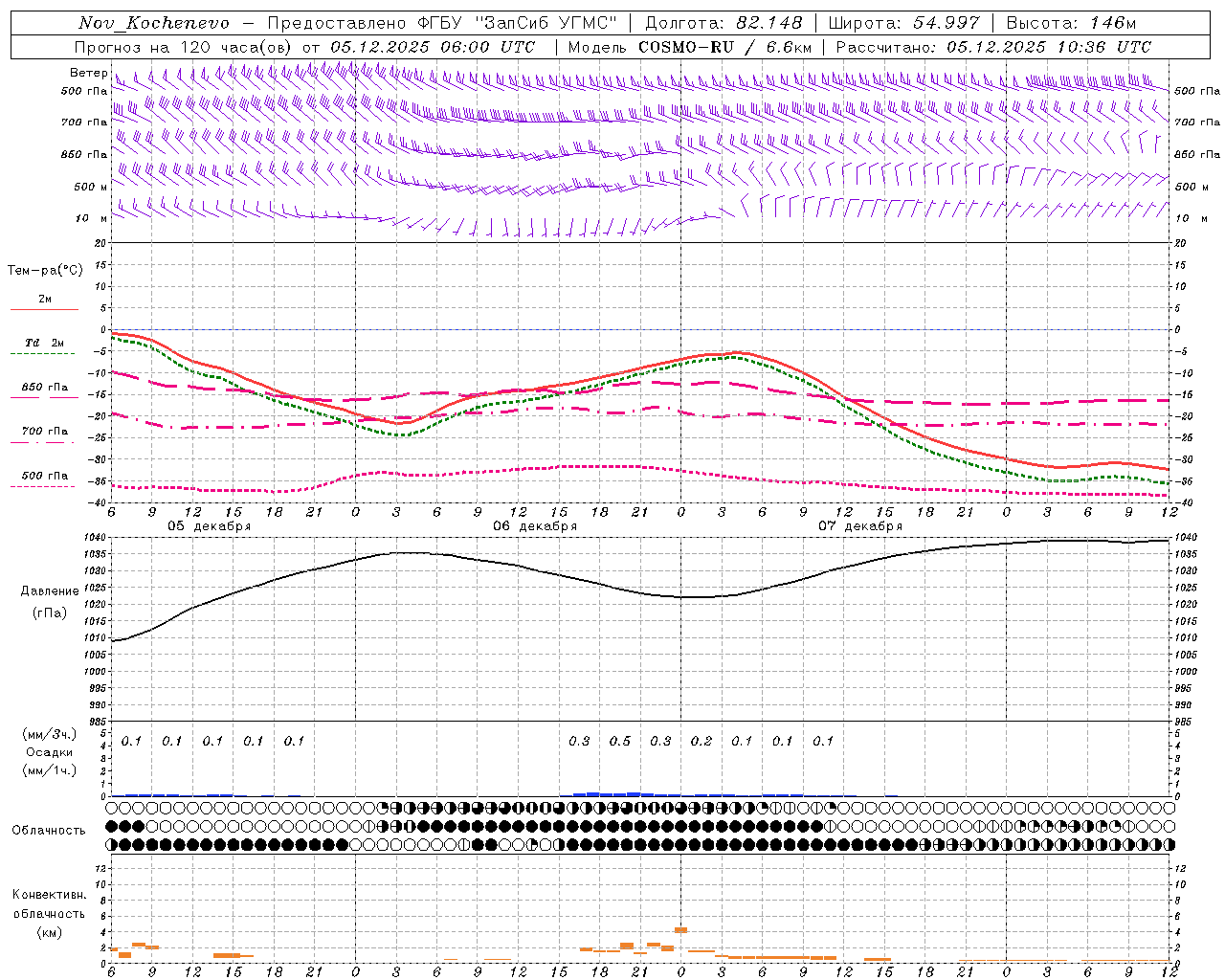
Task: Click the (мм/1ч.) units label
Action: point(49,769)
